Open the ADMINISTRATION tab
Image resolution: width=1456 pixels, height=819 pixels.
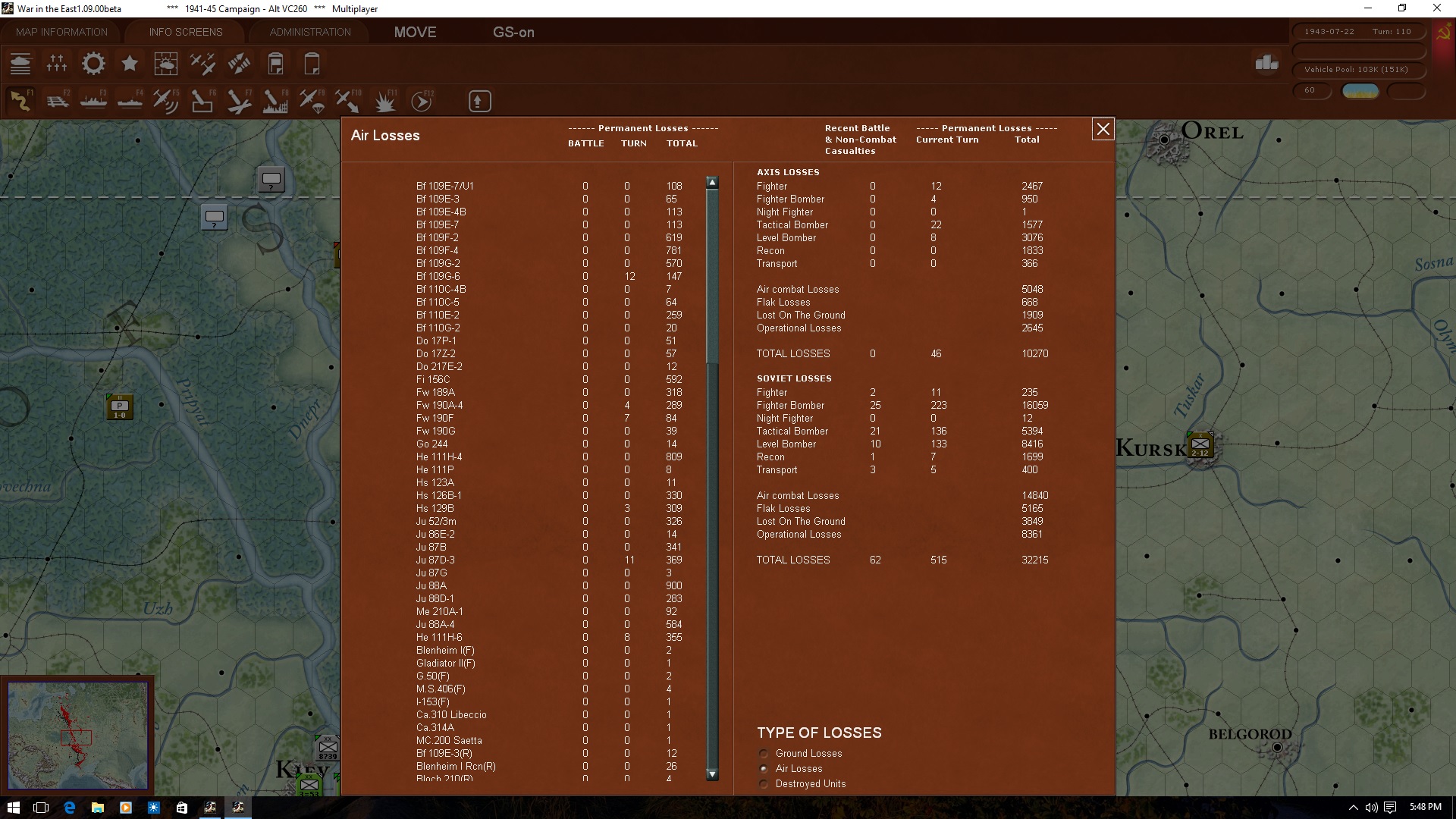click(x=310, y=32)
